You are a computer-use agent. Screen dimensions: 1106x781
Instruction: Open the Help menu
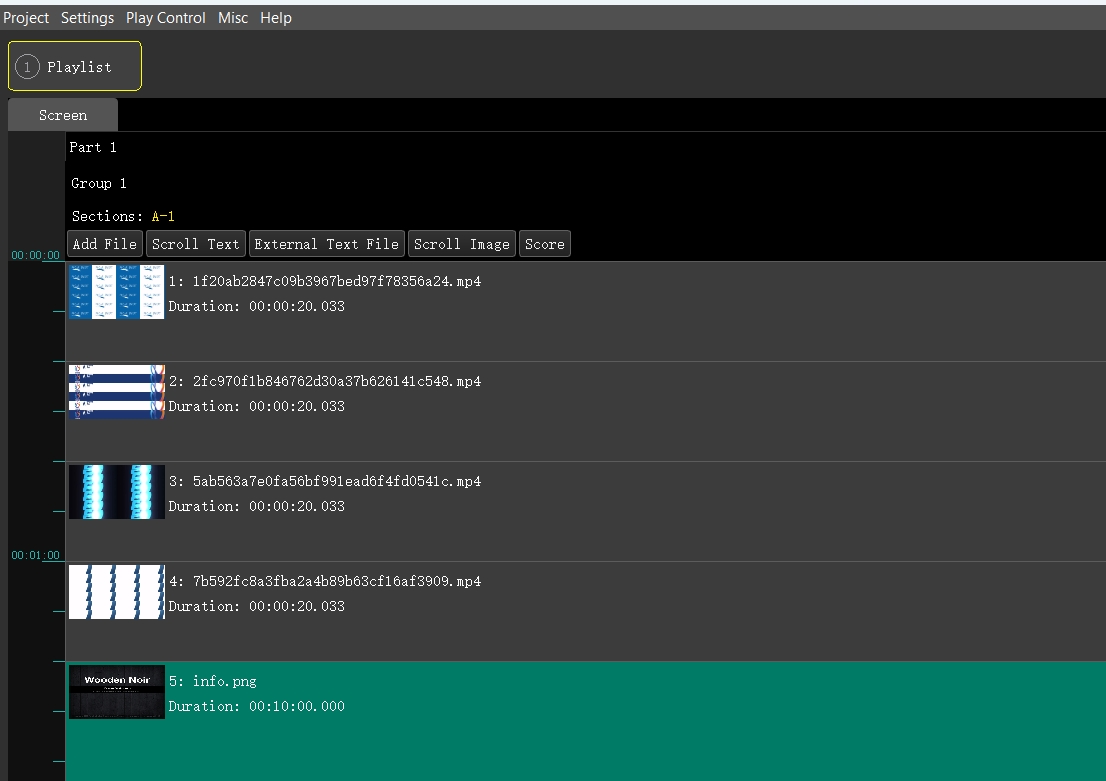point(276,18)
